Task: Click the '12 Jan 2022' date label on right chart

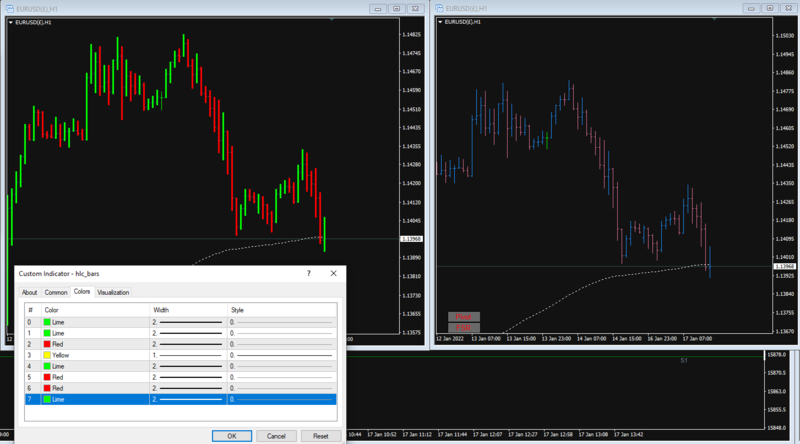Action: [x=451, y=338]
